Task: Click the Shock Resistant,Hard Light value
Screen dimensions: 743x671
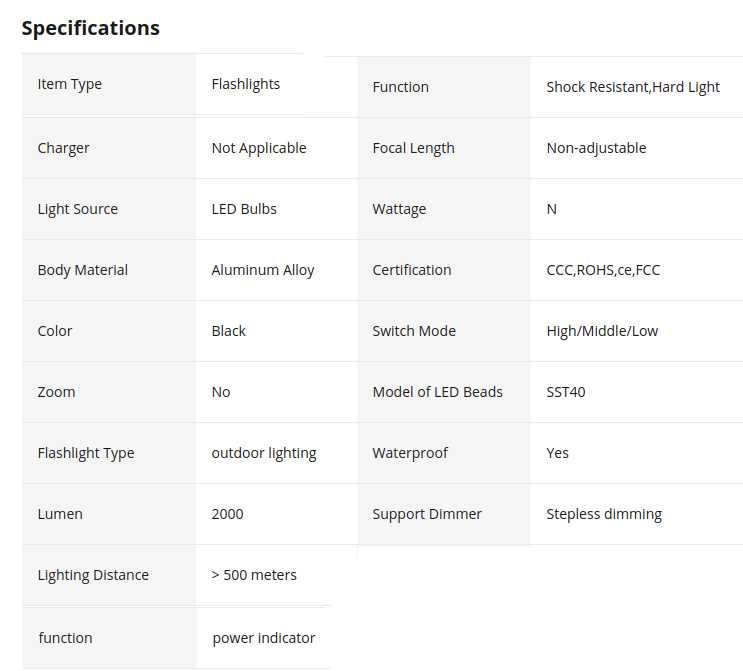Action: point(633,87)
